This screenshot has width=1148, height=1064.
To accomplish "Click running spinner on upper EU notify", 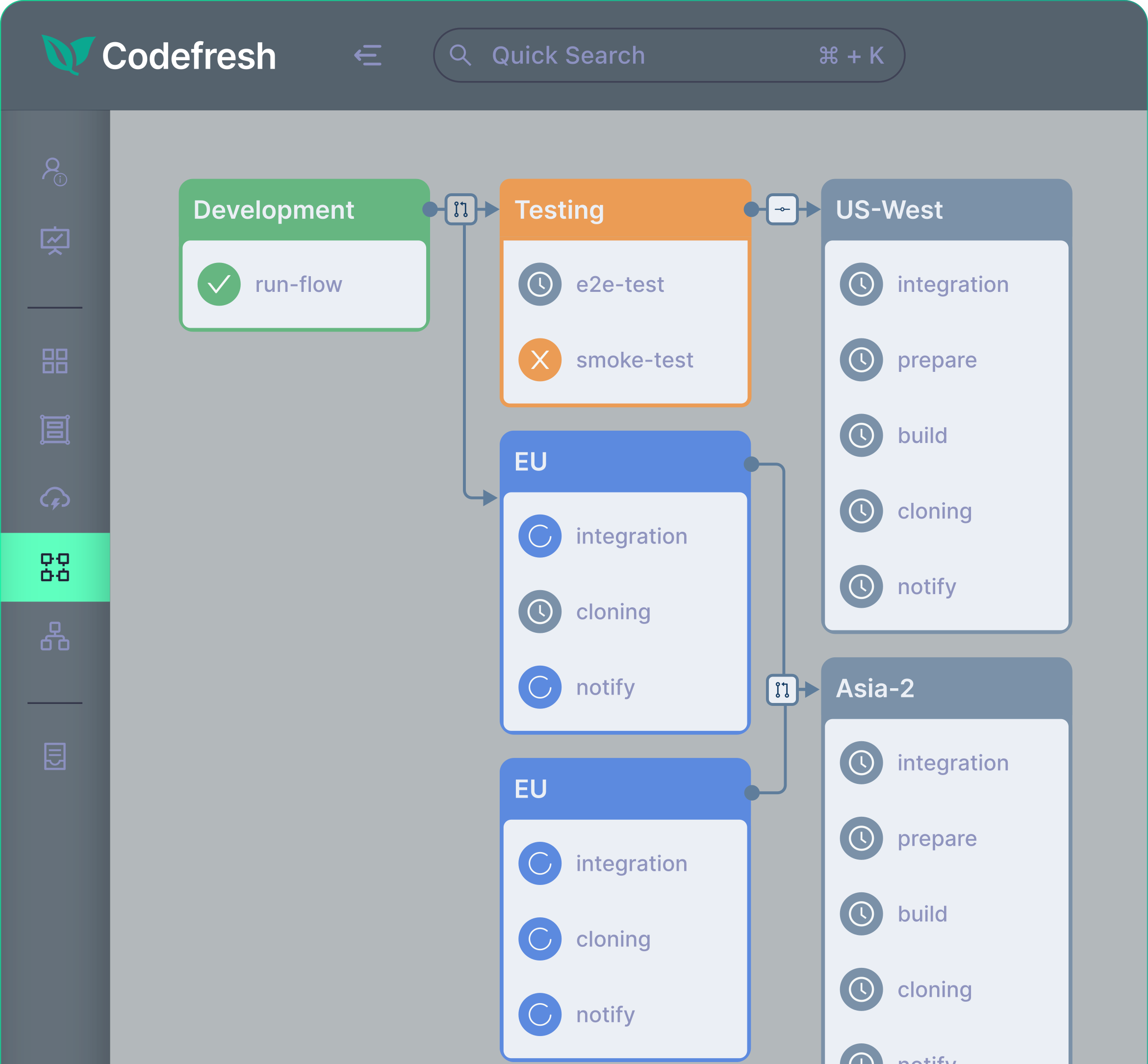I will pos(540,687).
